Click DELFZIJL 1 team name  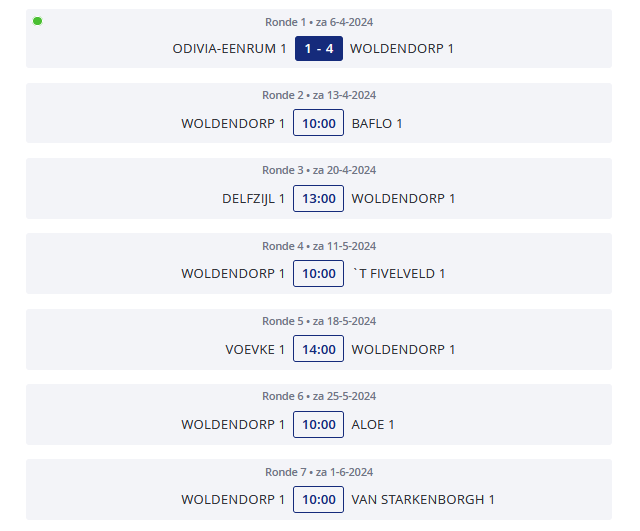[x=253, y=199]
